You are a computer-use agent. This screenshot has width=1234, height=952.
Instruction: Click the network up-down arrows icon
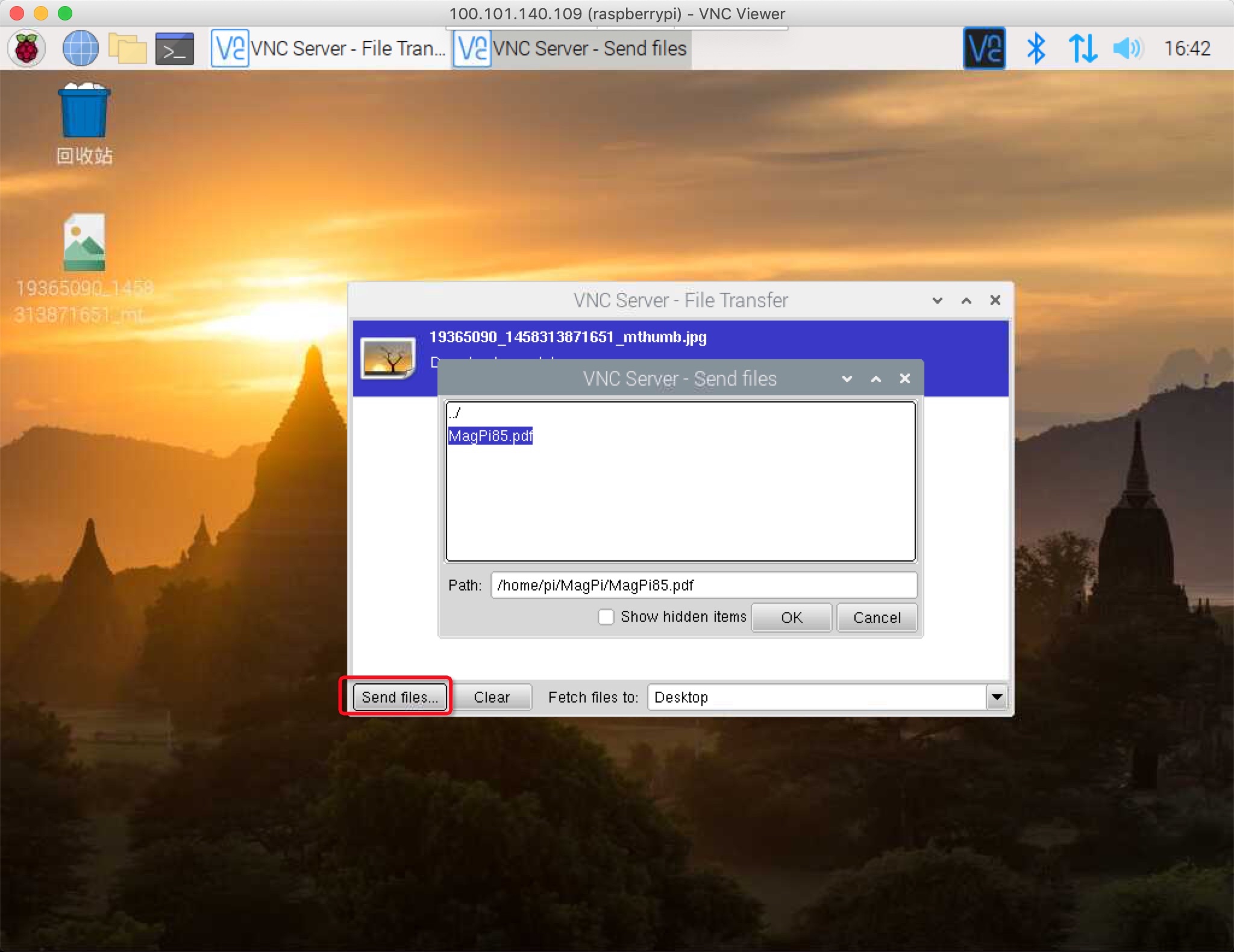coord(1082,48)
